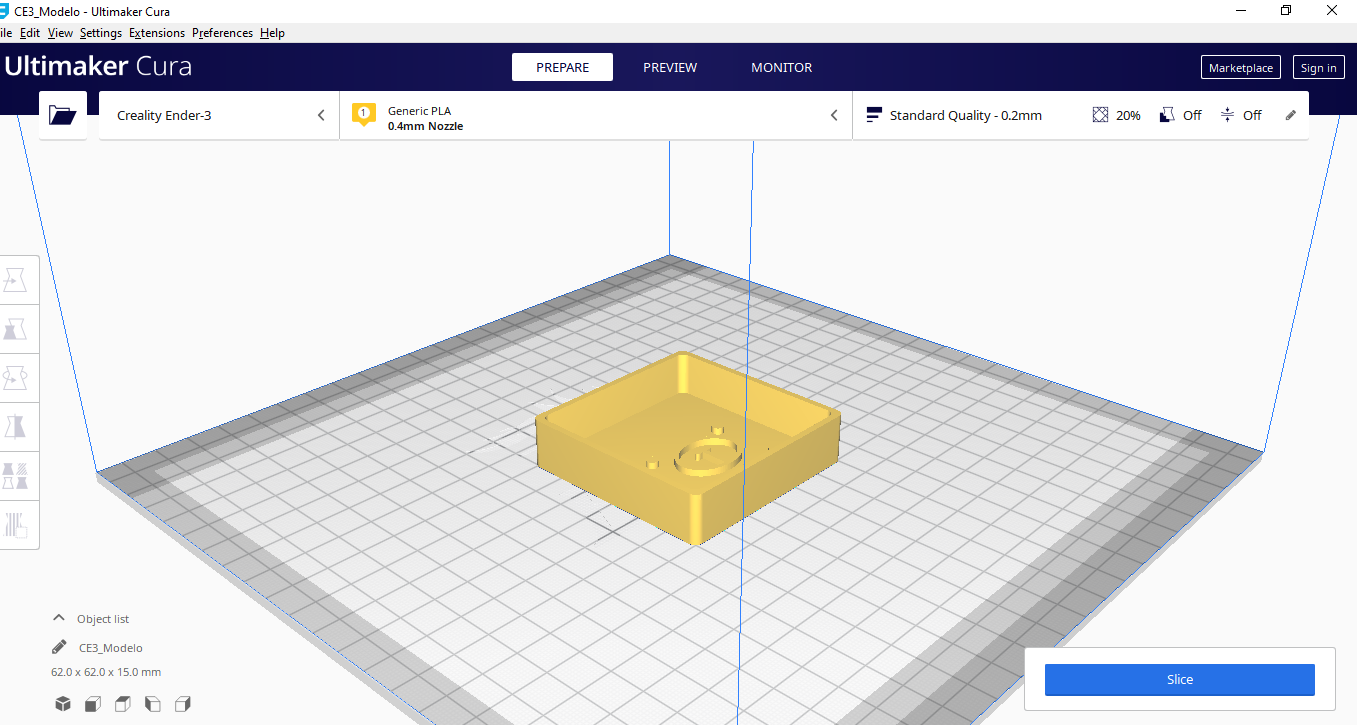Click the pencil icon in print settings bar
The image size is (1357, 725).
tap(1291, 115)
